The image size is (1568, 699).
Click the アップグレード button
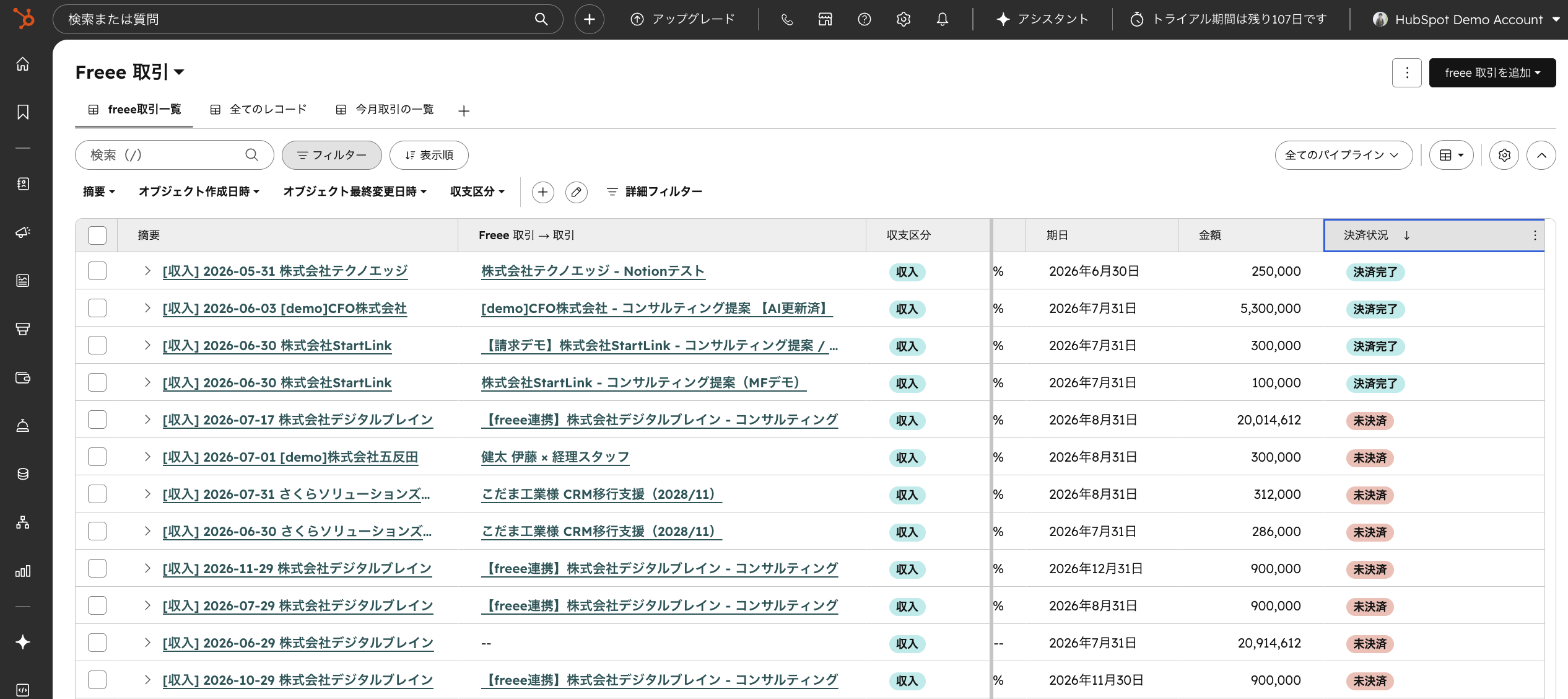682,19
